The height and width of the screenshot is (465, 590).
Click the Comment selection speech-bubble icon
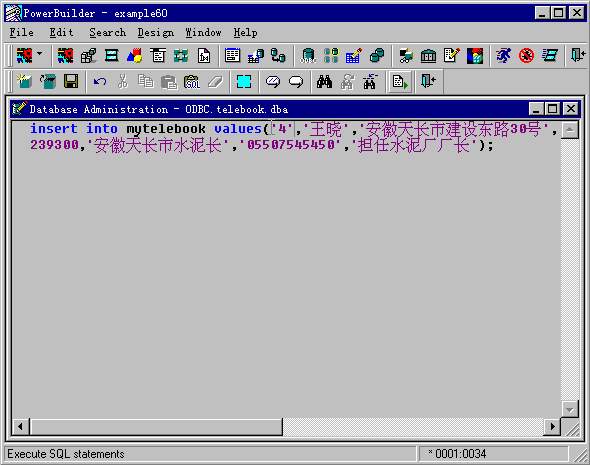click(x=273, y=81)
